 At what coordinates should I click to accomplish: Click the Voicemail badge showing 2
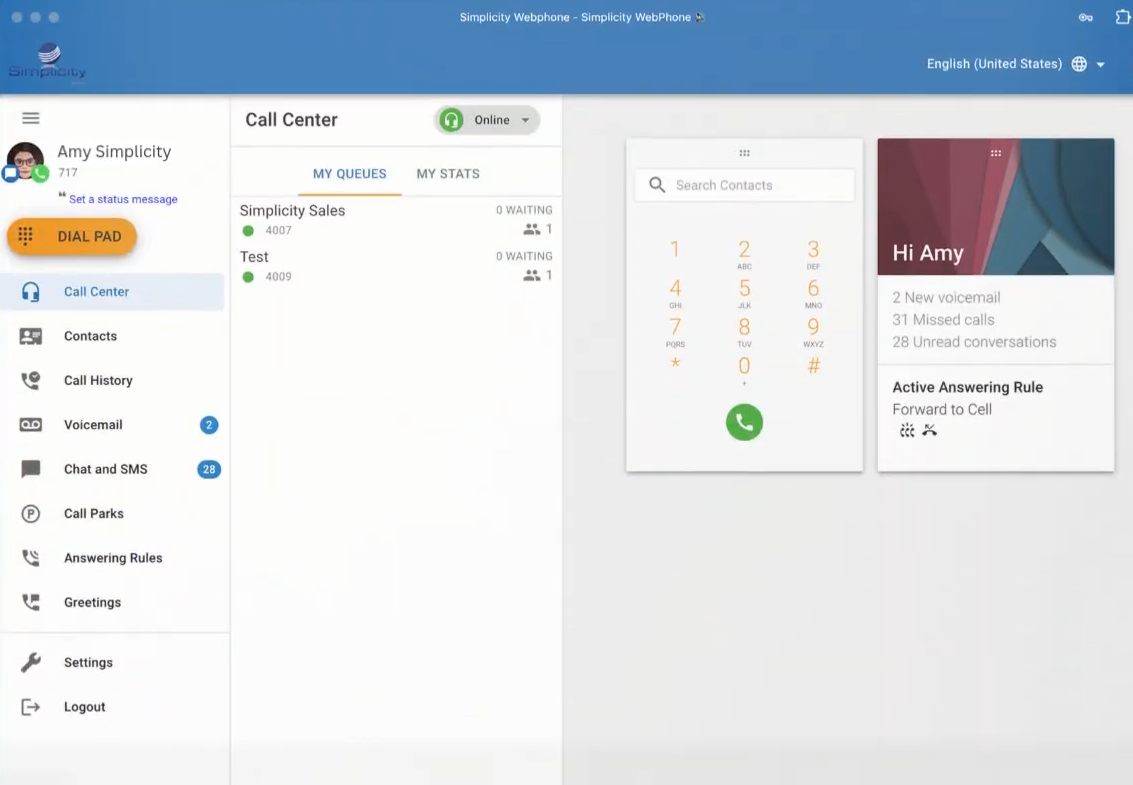(x=209, y=425)
